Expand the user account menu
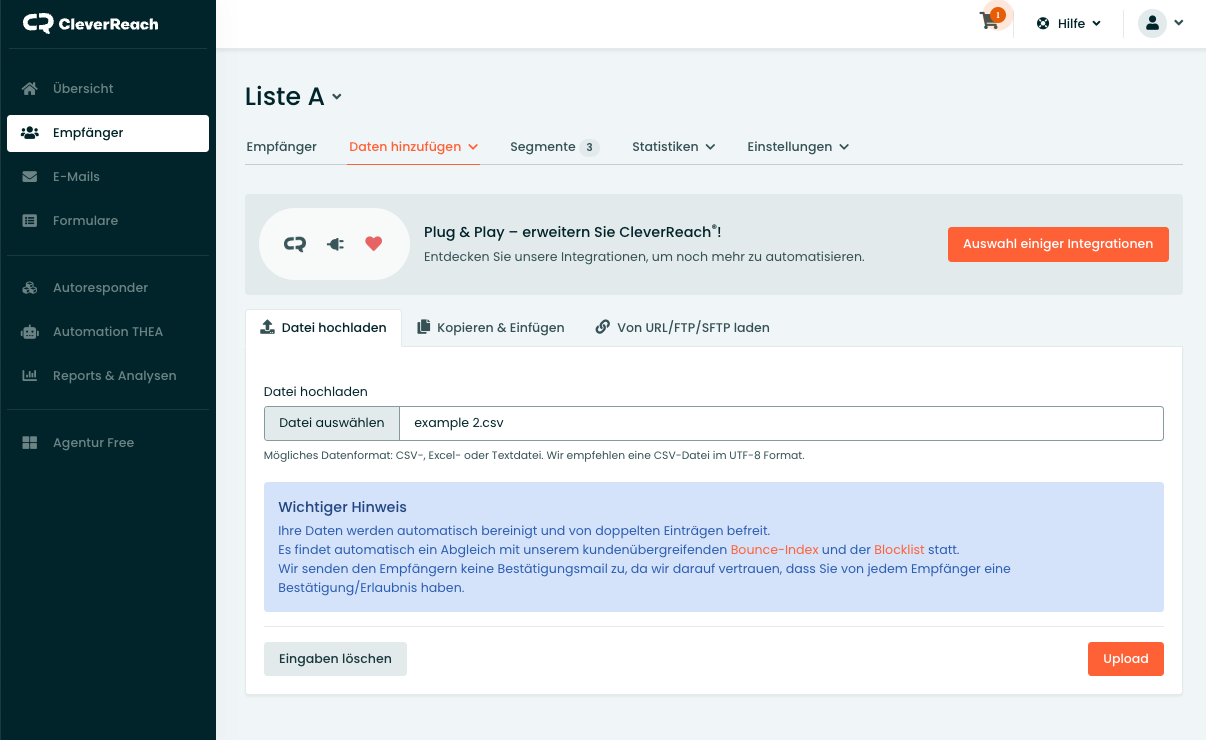This screenshot has height=740, width=1206. pyautogui.click(x=1160, y=23)
